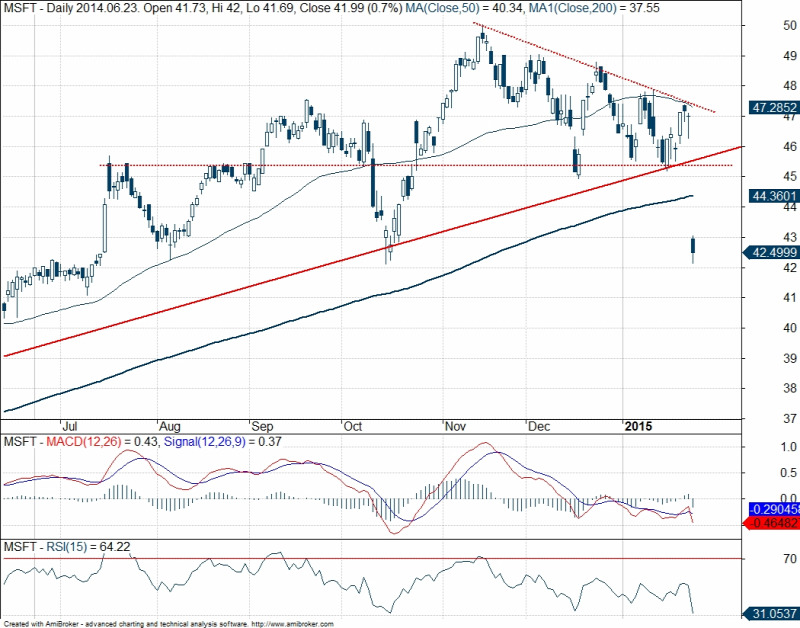Click the RSI(15) = 64.22 label
Viewport: 800px width, 628px height.
88,546
